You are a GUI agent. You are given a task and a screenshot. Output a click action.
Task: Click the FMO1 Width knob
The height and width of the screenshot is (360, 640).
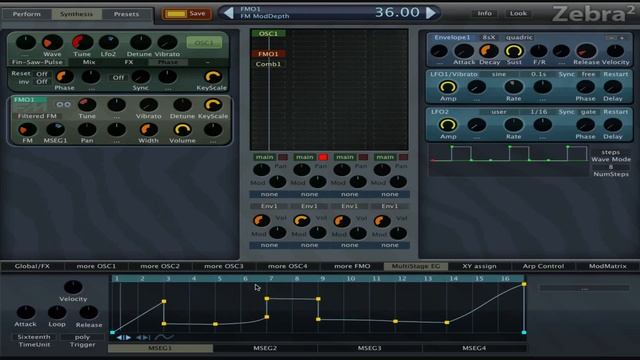tap(148, 130)
